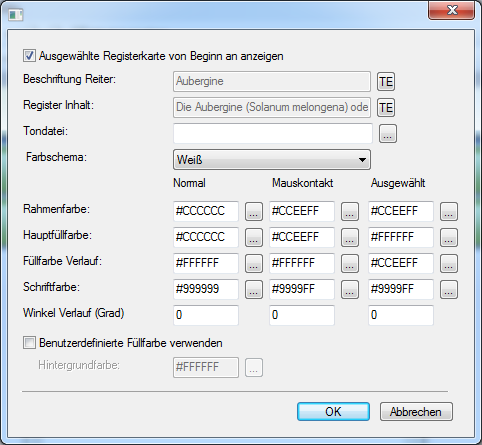Click the Tondatei text field
The image size is (482, 445).
coord(273,133)
